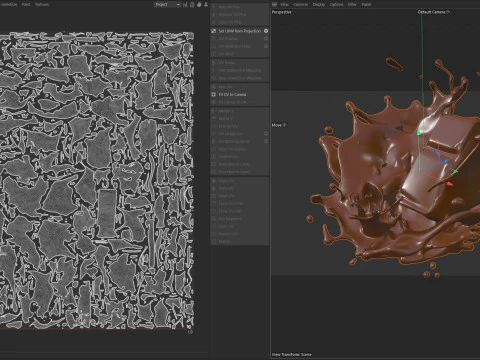
Task: Choose Boundary to Circle command
Action: pyautogui.click(x=234, y=164)
